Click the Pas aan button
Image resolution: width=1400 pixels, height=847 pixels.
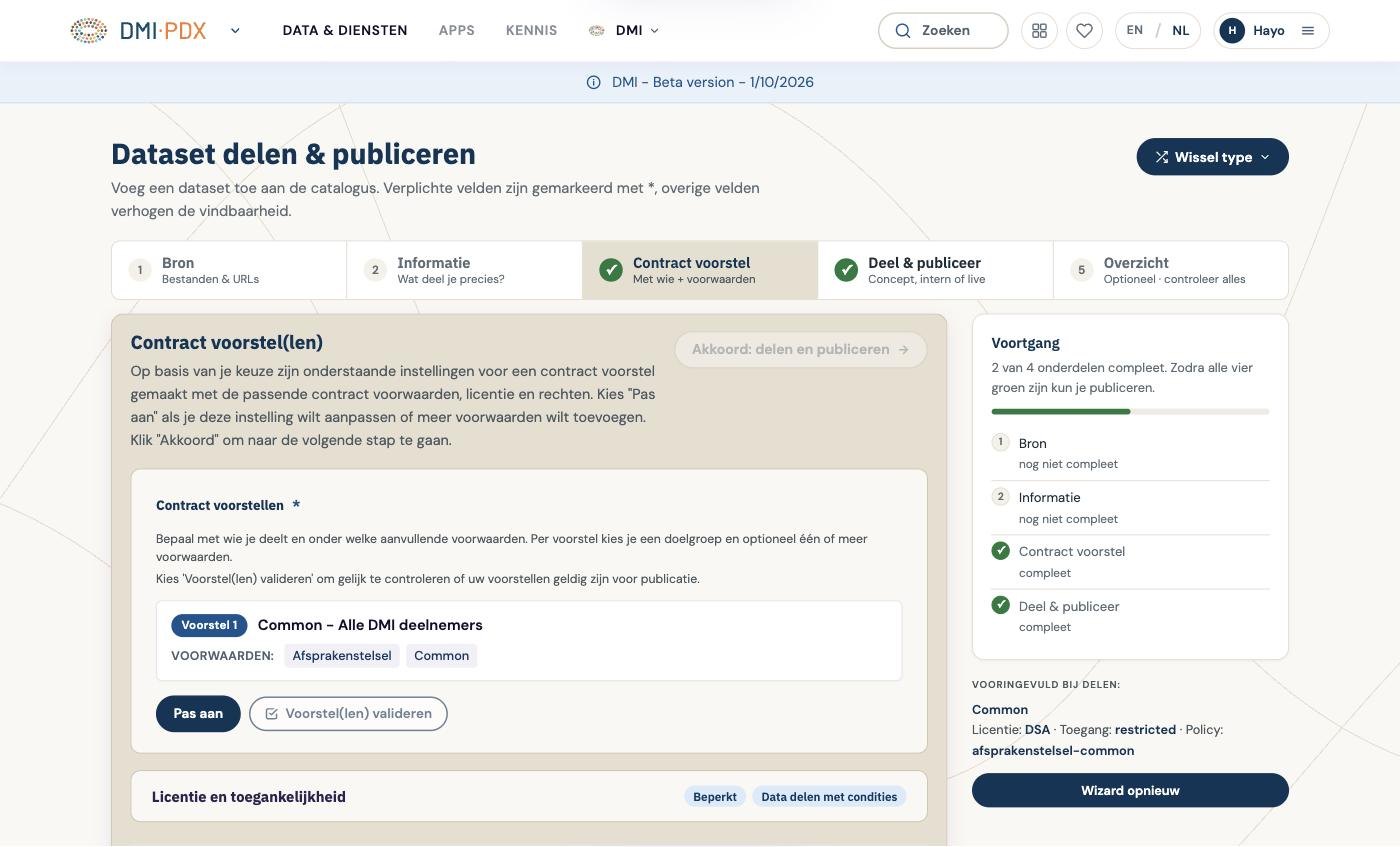(x=198, y=714)
